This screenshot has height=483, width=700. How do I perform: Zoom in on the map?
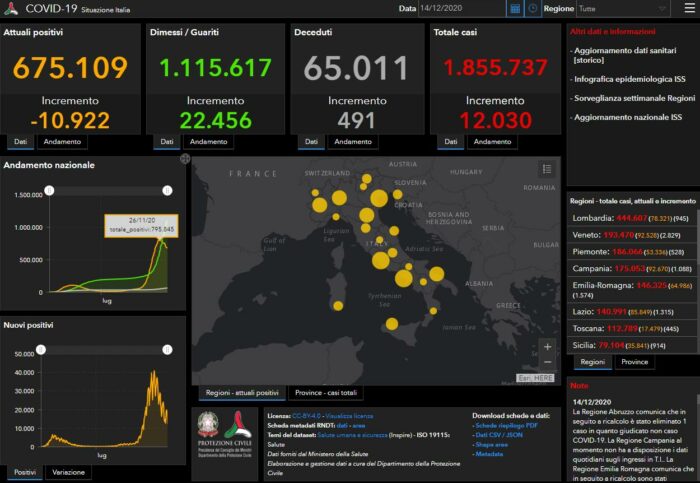click(x=546, y=346)
